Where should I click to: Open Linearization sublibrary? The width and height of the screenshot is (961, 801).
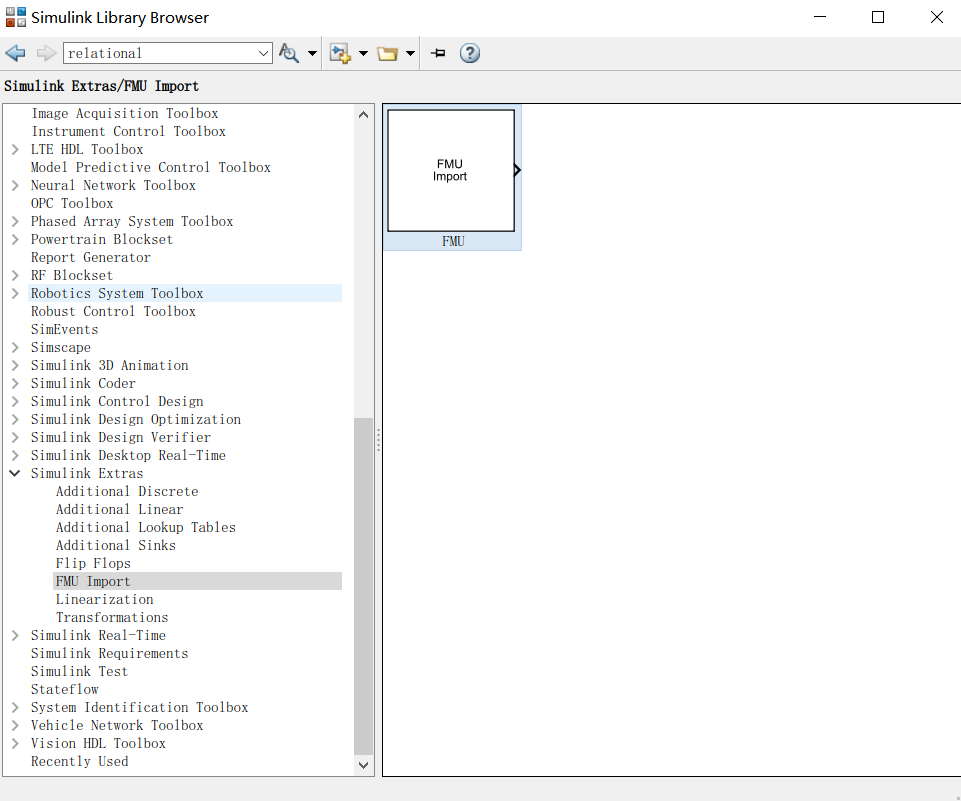(105, 599)
